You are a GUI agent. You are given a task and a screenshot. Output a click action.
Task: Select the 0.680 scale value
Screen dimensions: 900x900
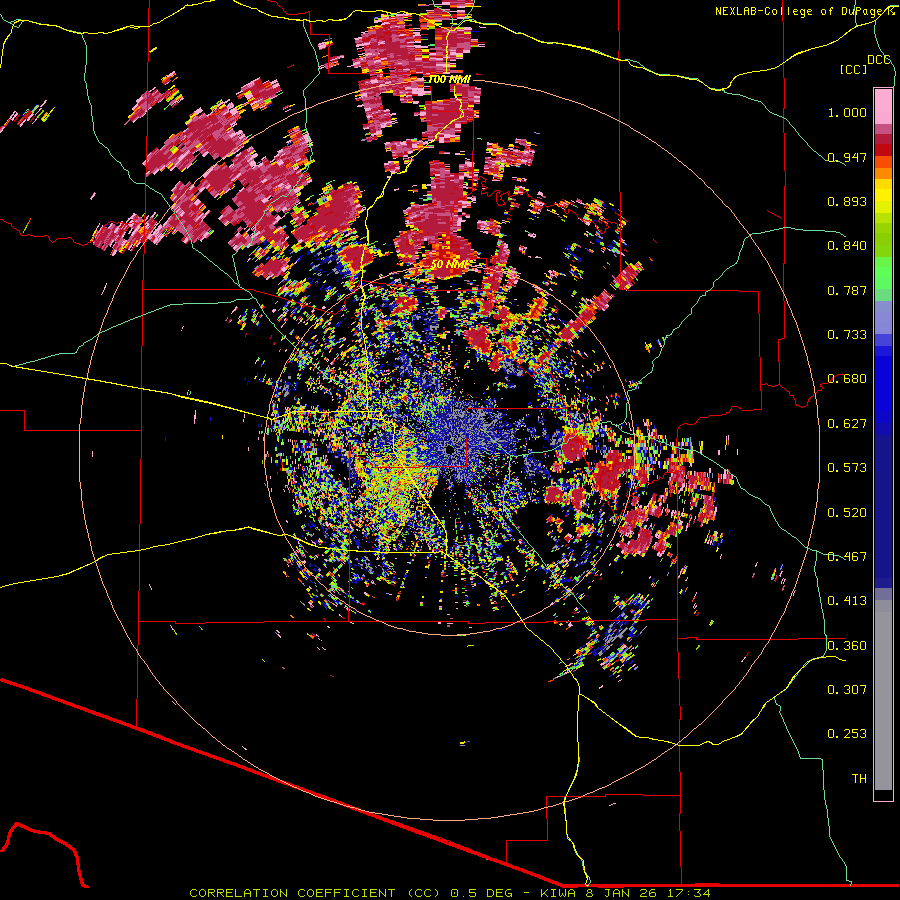(847, 379)
